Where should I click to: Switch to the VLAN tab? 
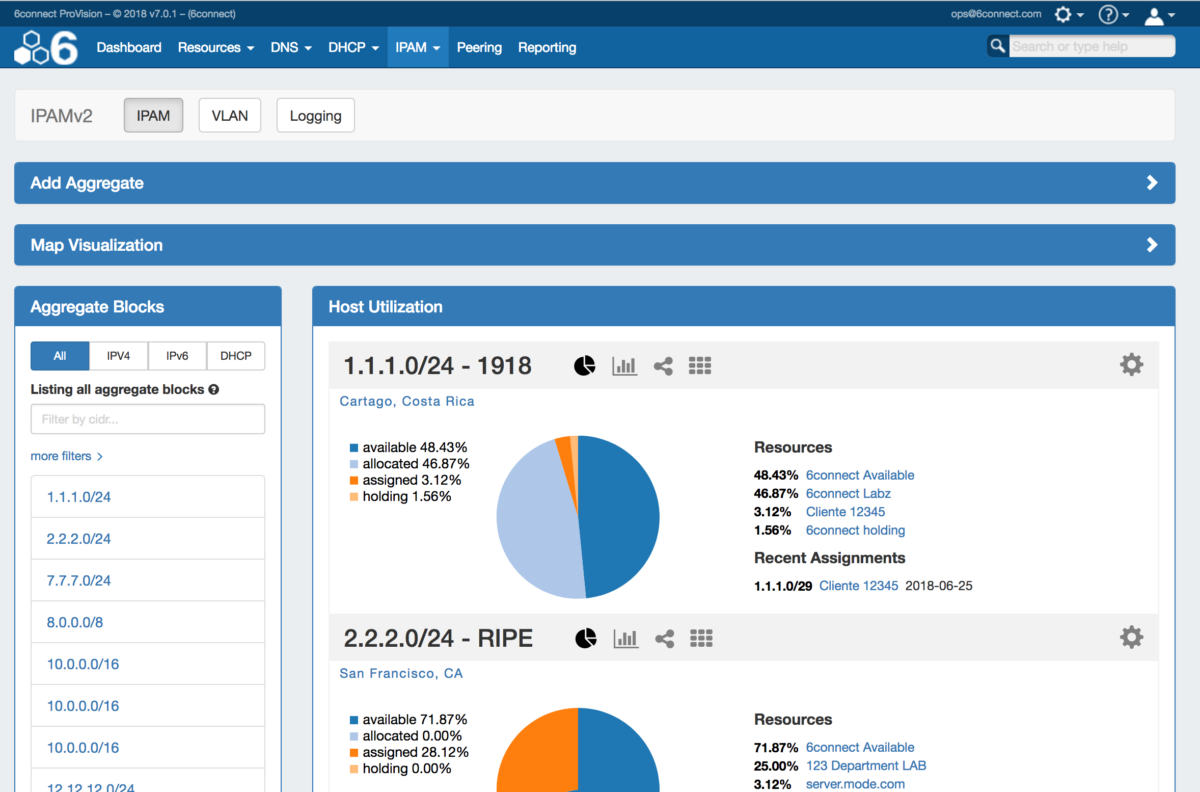(x=229, y=115)
